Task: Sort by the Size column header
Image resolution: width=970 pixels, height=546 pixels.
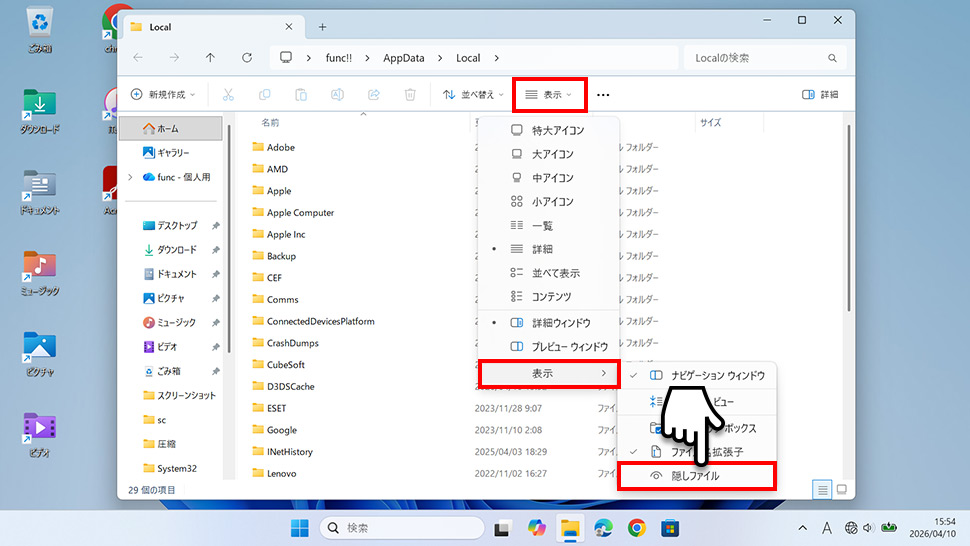Action: [x=711, y=122]
